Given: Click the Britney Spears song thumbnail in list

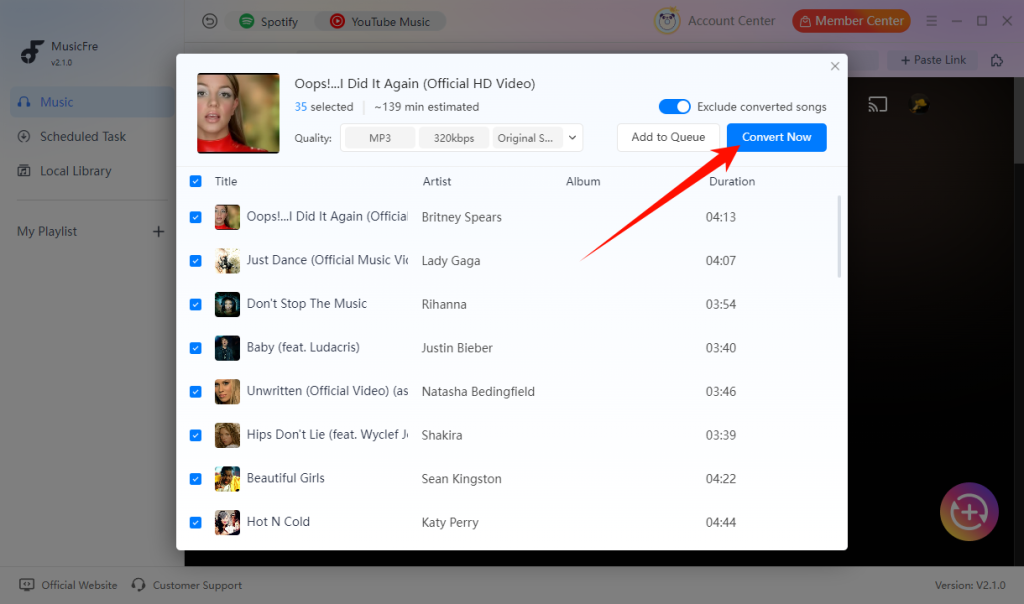Looking at the screenshot, I should click(x=227, y=217).
